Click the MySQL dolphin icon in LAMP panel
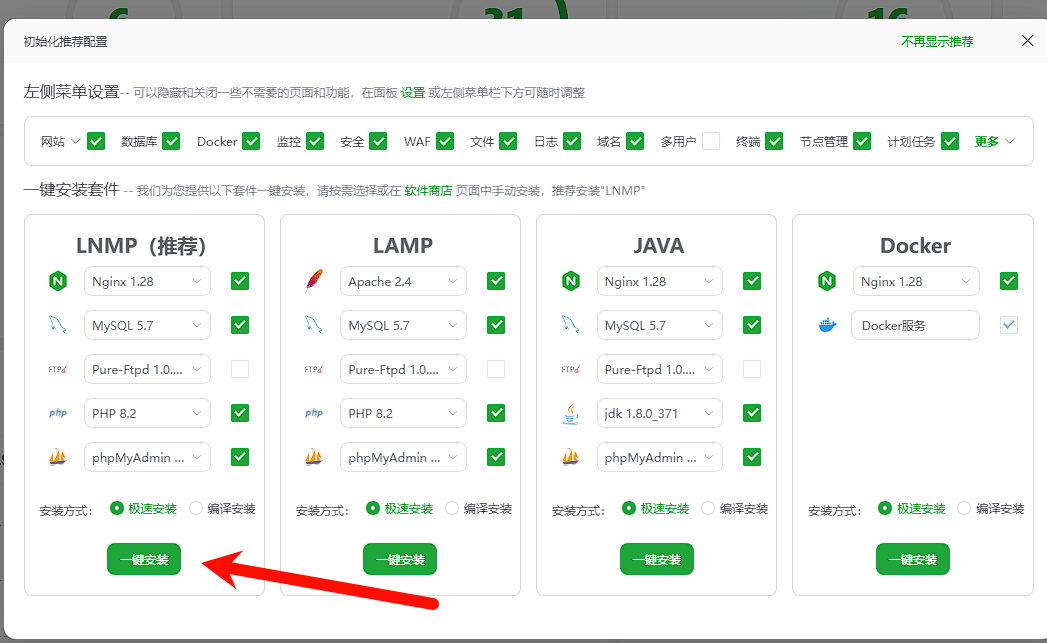Viewport: 1047px width, 643px height. [313, 325]
